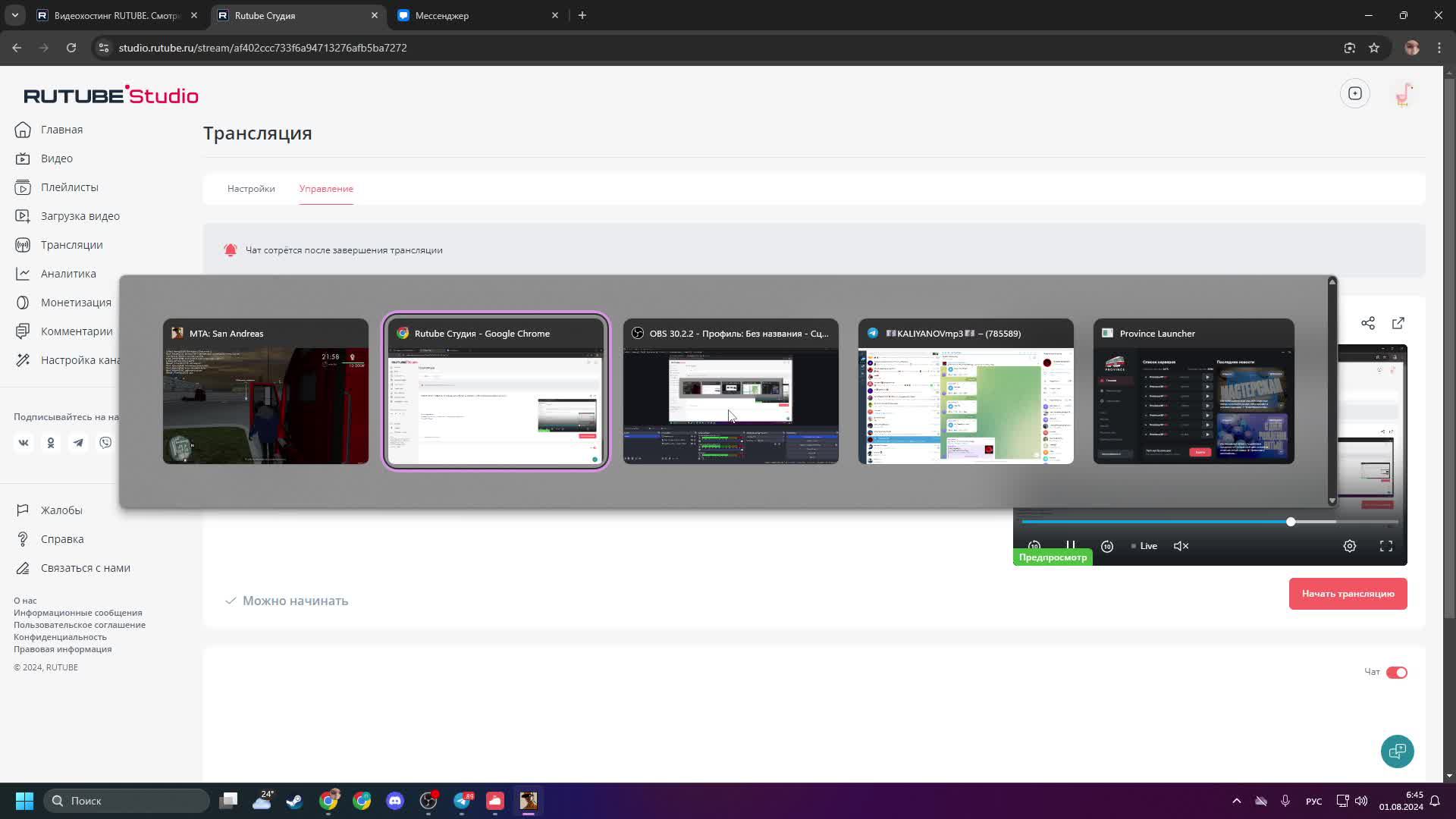Unmute the preview player sound
1456x819 pixels.
pos(1181,546)
